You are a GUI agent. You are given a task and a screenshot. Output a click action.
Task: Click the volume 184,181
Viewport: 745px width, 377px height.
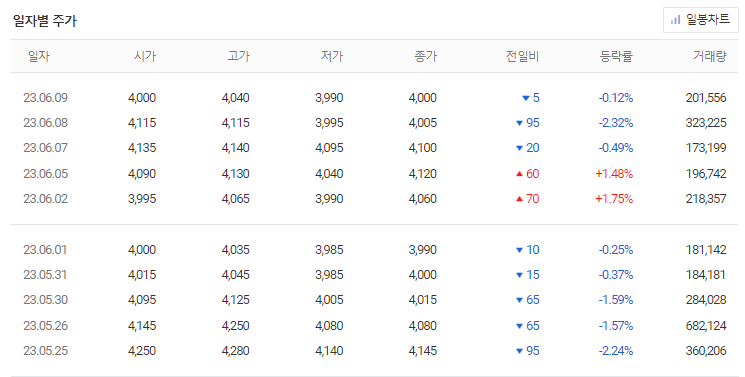click(x=706, y=275)
